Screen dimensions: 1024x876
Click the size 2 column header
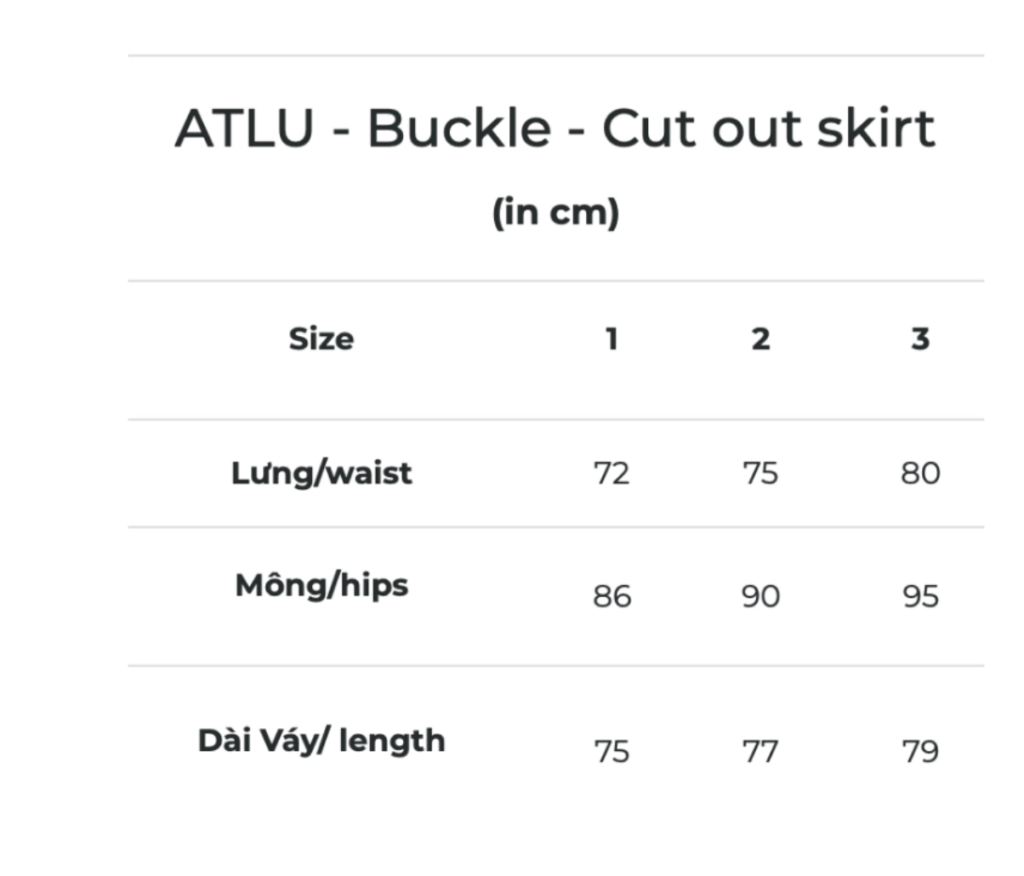(760, 339)
